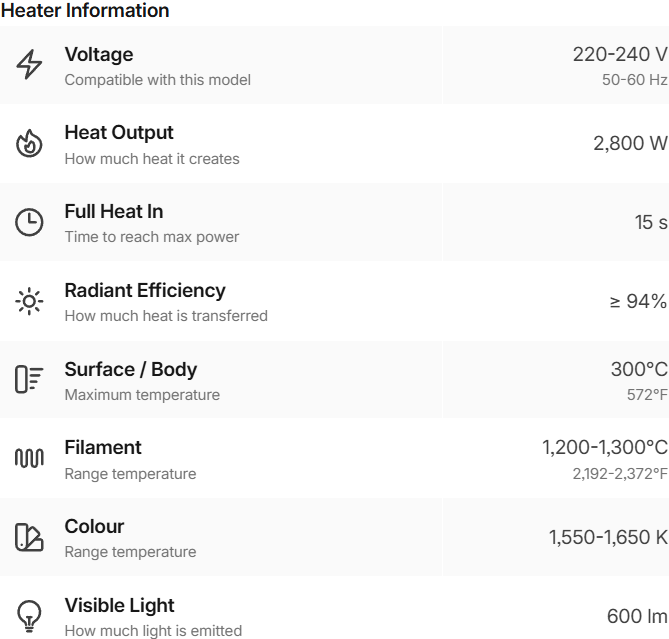
Task: Click the 2,800 W heat output value
Action: 630,144
